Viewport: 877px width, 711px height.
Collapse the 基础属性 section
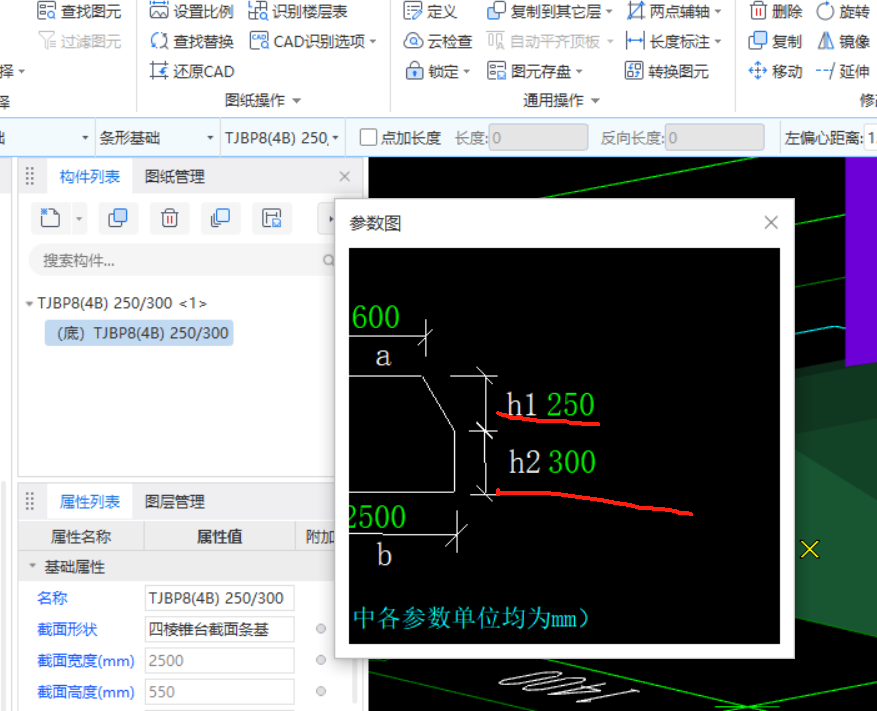(x=32, y=566)
